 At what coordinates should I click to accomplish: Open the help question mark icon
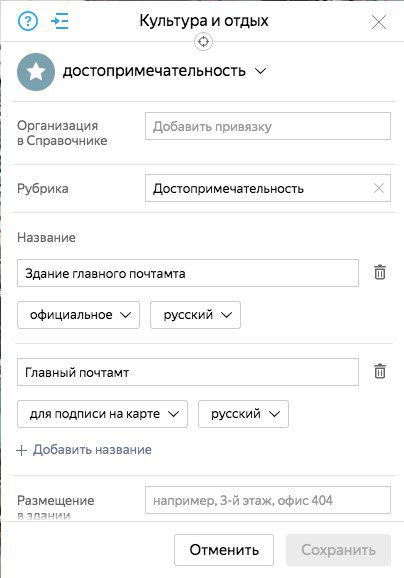point(28,21)
